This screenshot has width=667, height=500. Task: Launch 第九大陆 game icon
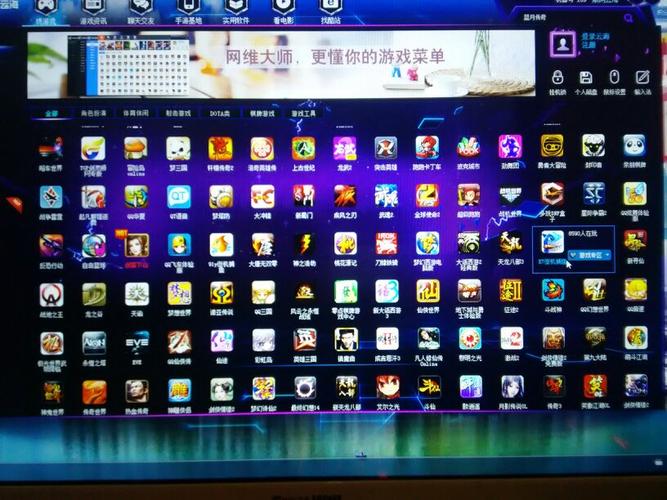coord(595,339)
